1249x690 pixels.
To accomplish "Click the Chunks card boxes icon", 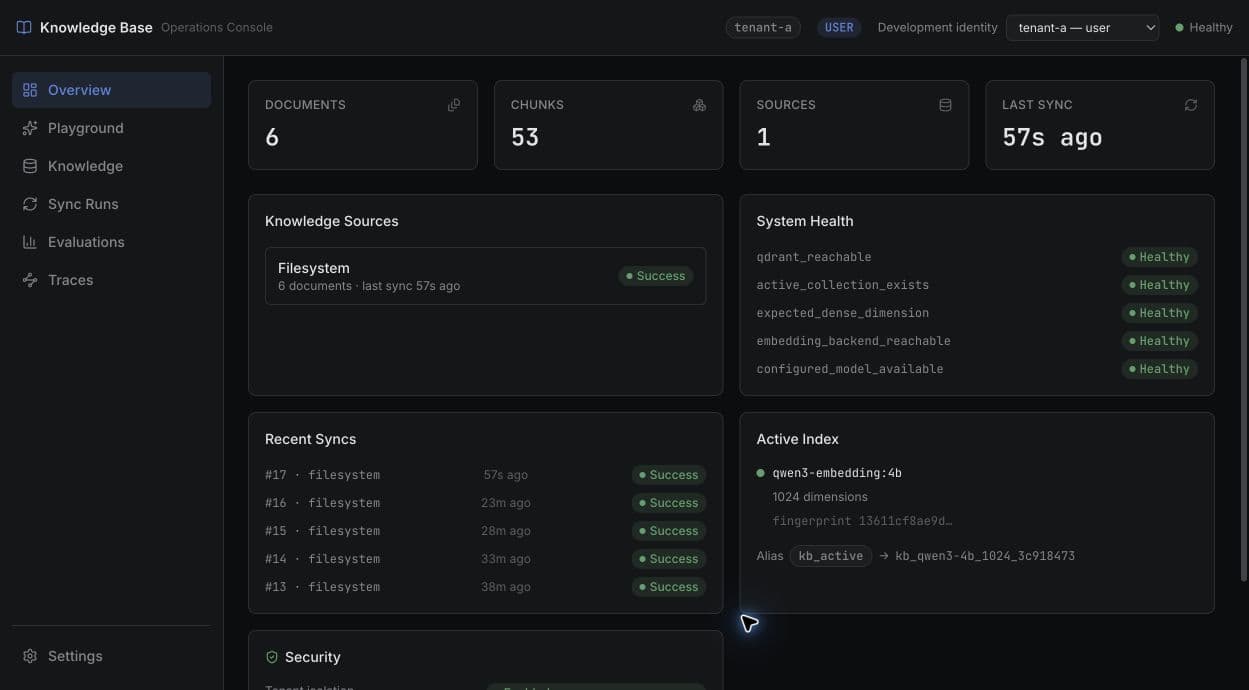I will click(700, 105).
